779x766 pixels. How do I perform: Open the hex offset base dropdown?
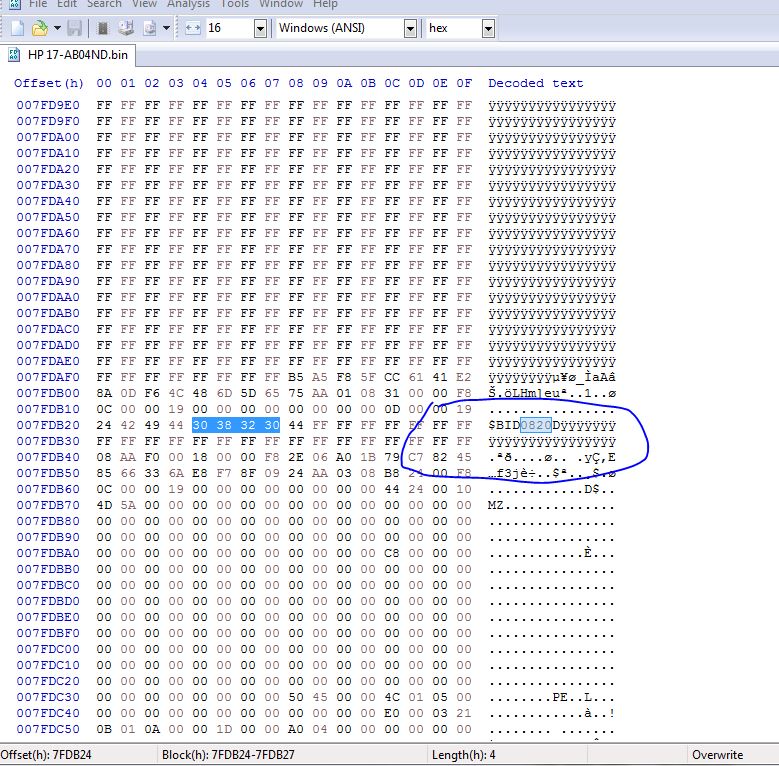488,28
